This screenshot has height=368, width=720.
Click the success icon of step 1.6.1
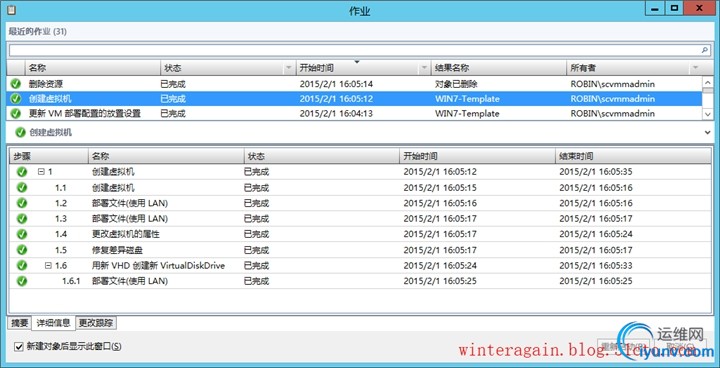(22, 281)
